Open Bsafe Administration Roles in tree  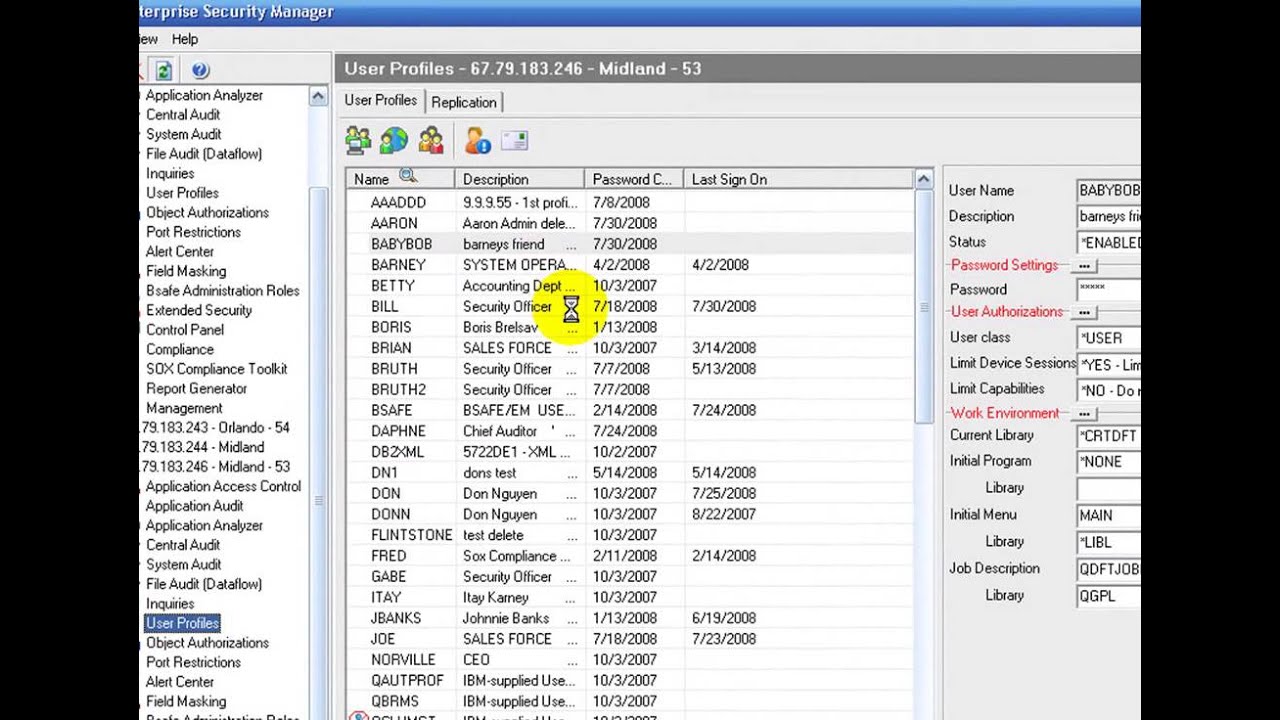222,291
